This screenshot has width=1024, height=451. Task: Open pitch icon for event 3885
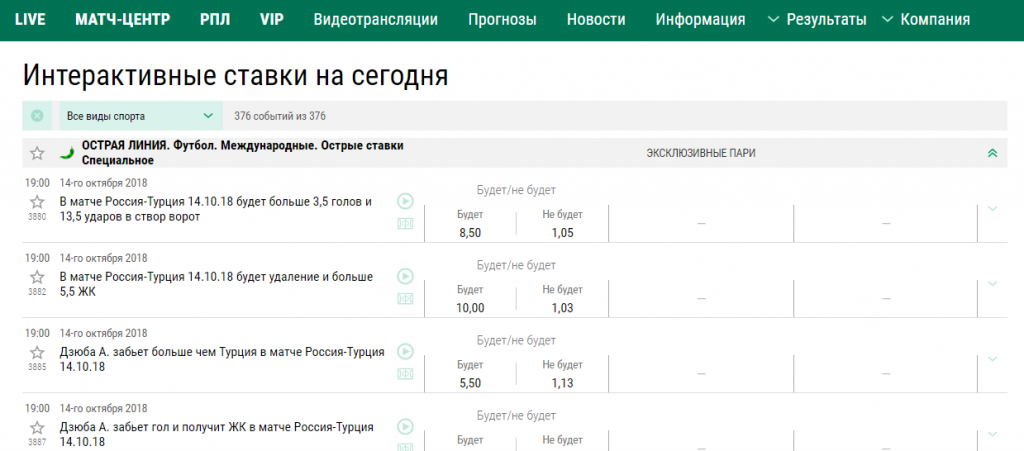pyautogui.click(x=405, y=373)
